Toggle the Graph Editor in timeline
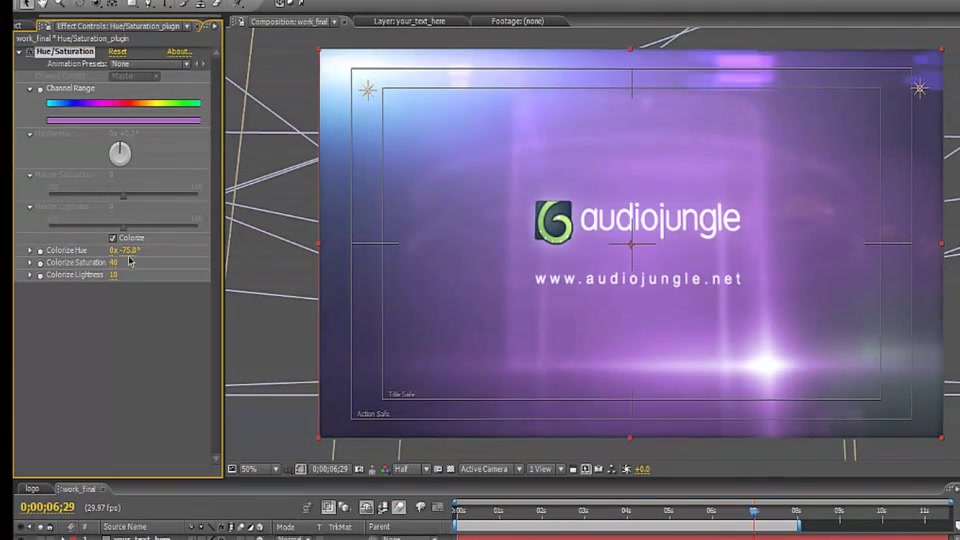This screenshot has height=540, width=960. (x=437, y=507)
